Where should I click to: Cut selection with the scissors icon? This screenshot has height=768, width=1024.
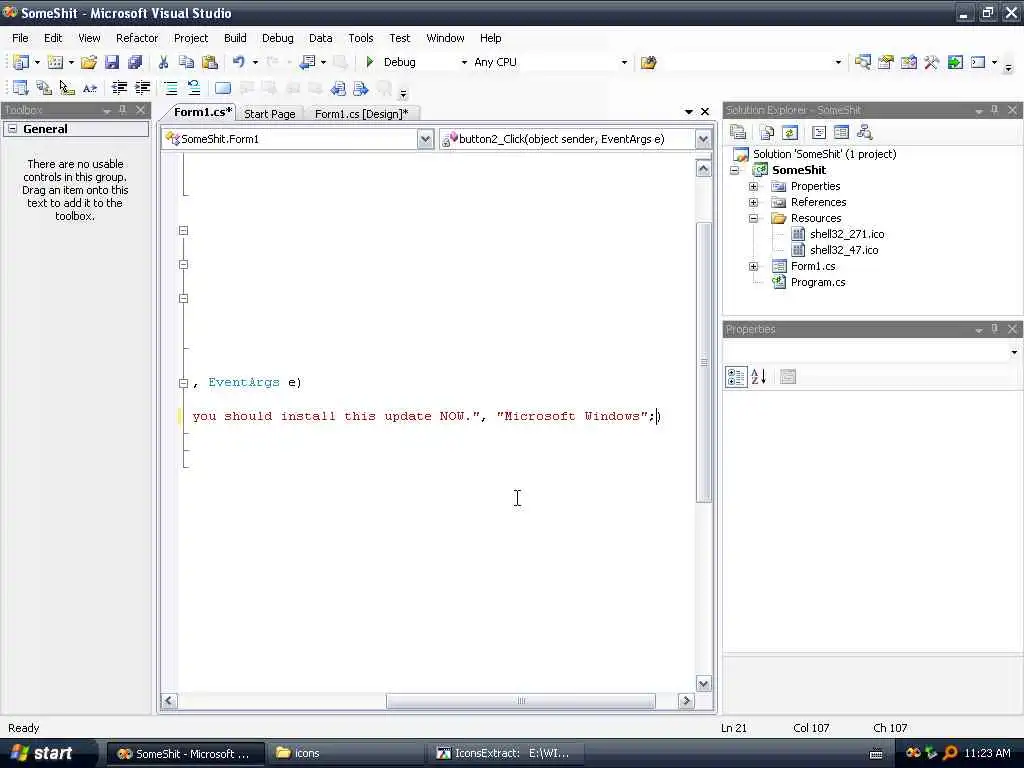163,62
